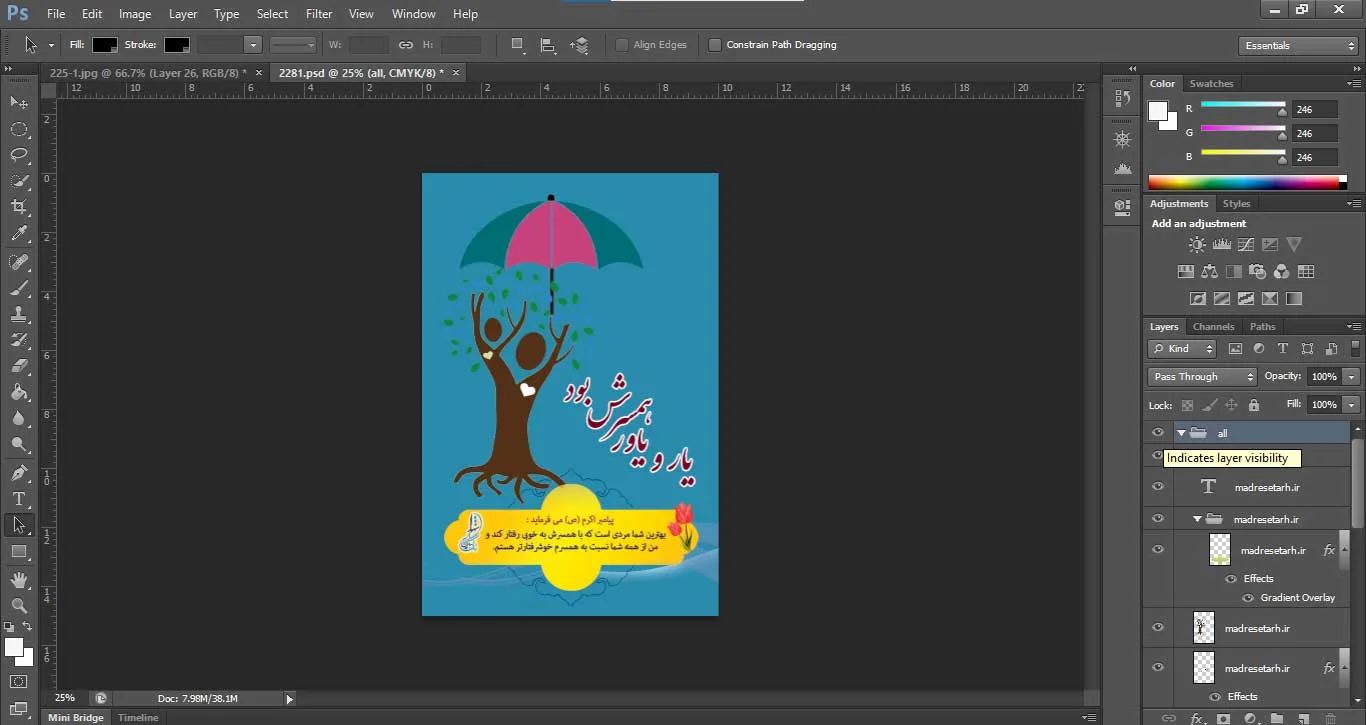Viewport: 1366px width, 725px height.
Task: Open the Timeline panel tab
Action: point(138,718)
